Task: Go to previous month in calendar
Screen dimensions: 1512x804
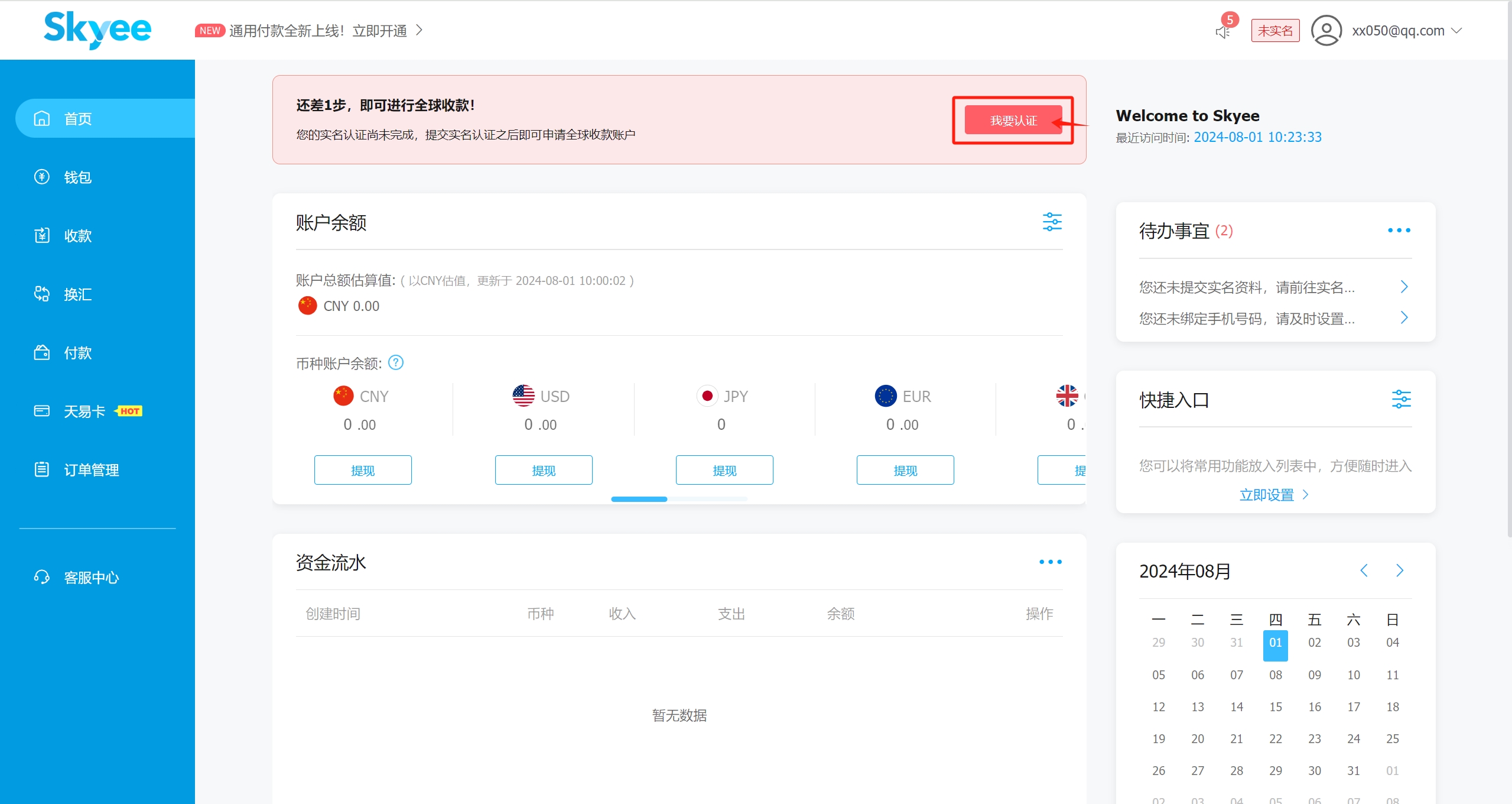Action: click(1364, 570)
